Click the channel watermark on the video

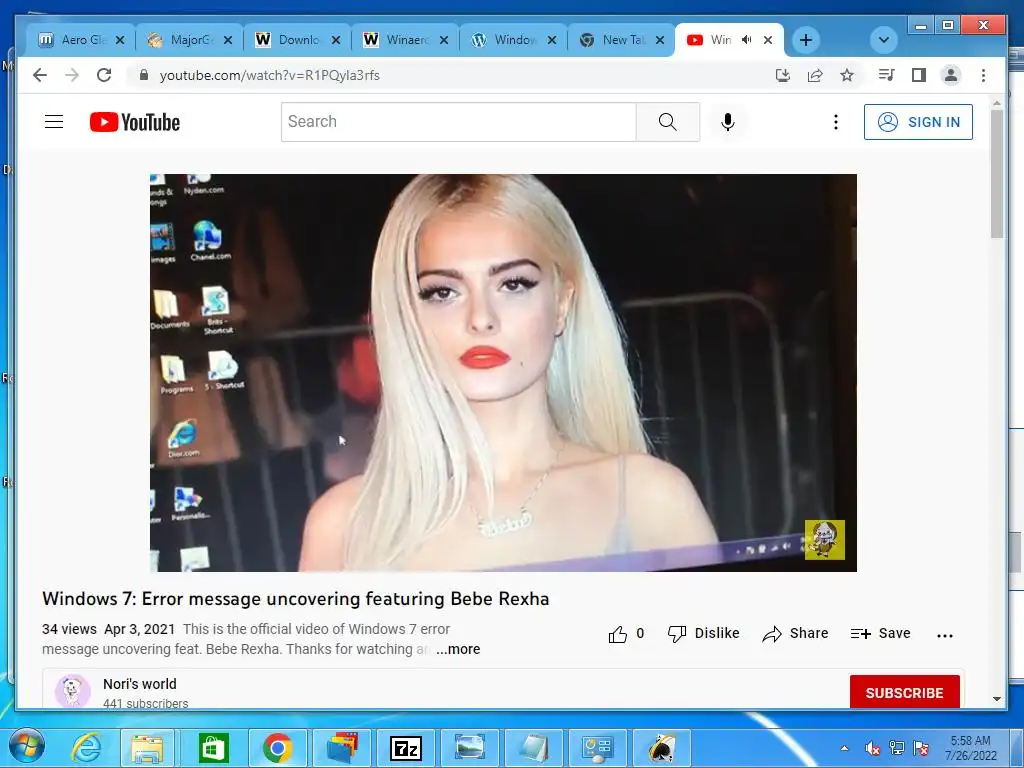point(824,539)
